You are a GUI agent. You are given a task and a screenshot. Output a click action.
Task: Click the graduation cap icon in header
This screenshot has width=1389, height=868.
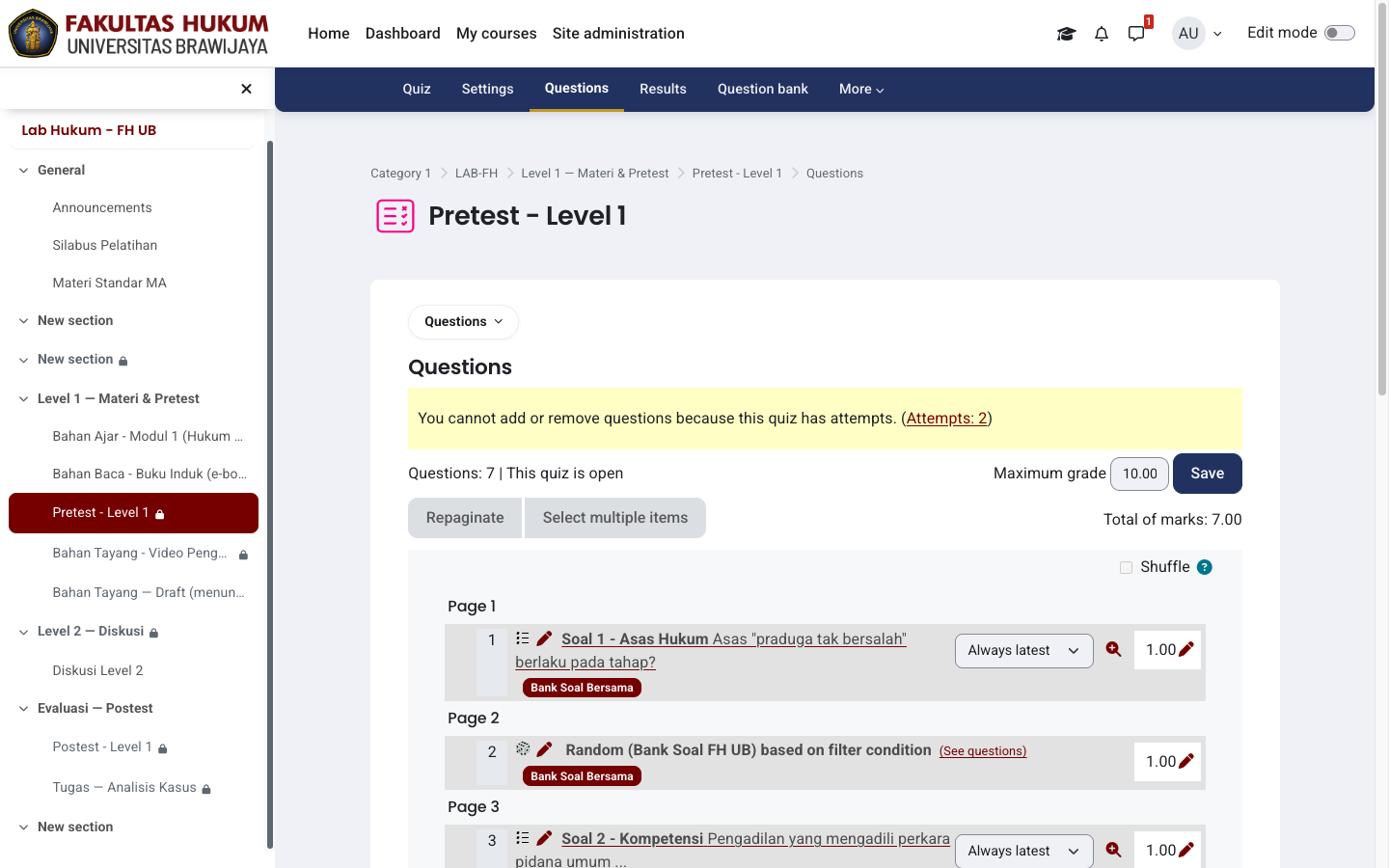[x=1066, y=34]
